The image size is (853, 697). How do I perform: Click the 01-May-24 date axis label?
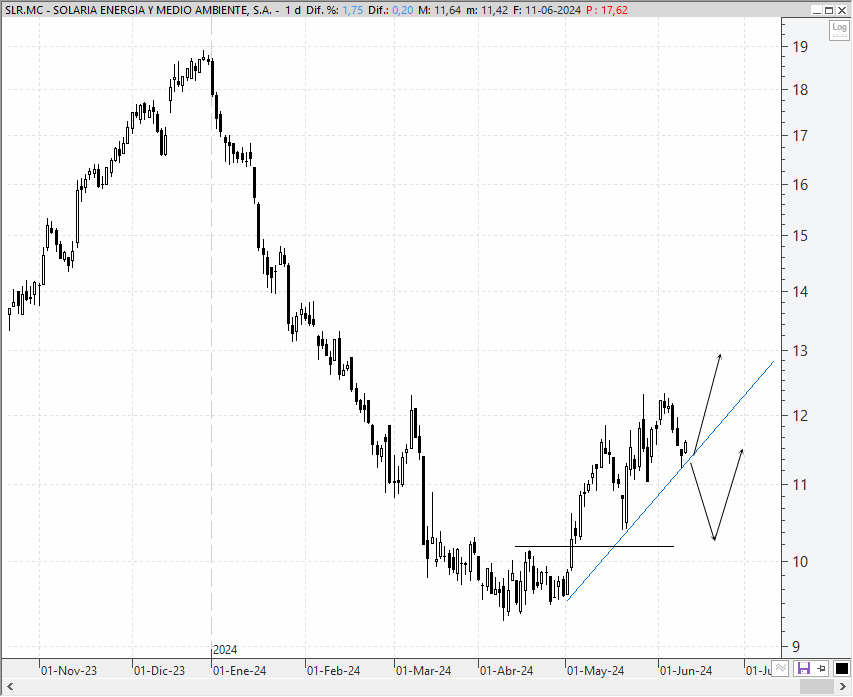(595, 671)
